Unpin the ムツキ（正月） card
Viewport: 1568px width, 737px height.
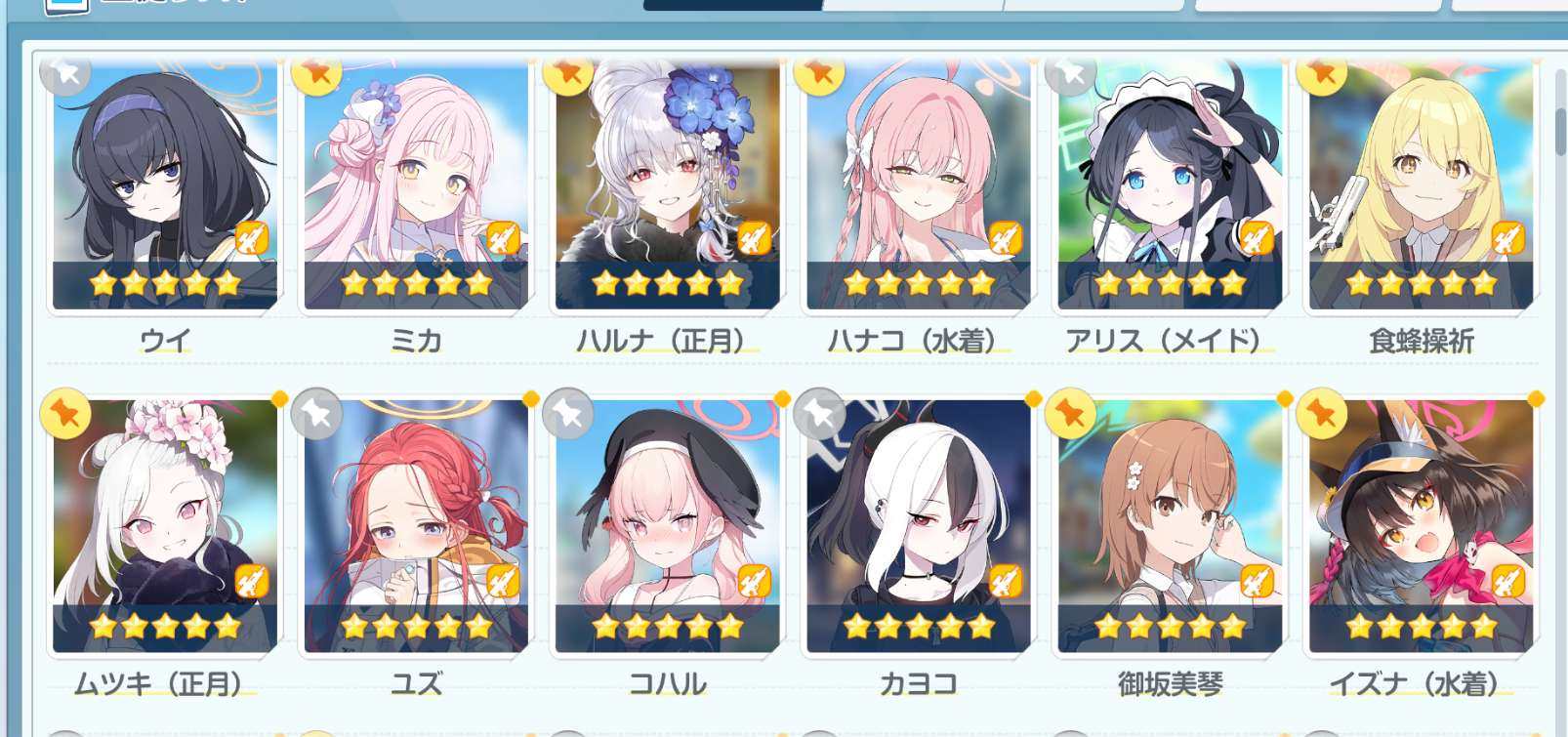[65, 414]
